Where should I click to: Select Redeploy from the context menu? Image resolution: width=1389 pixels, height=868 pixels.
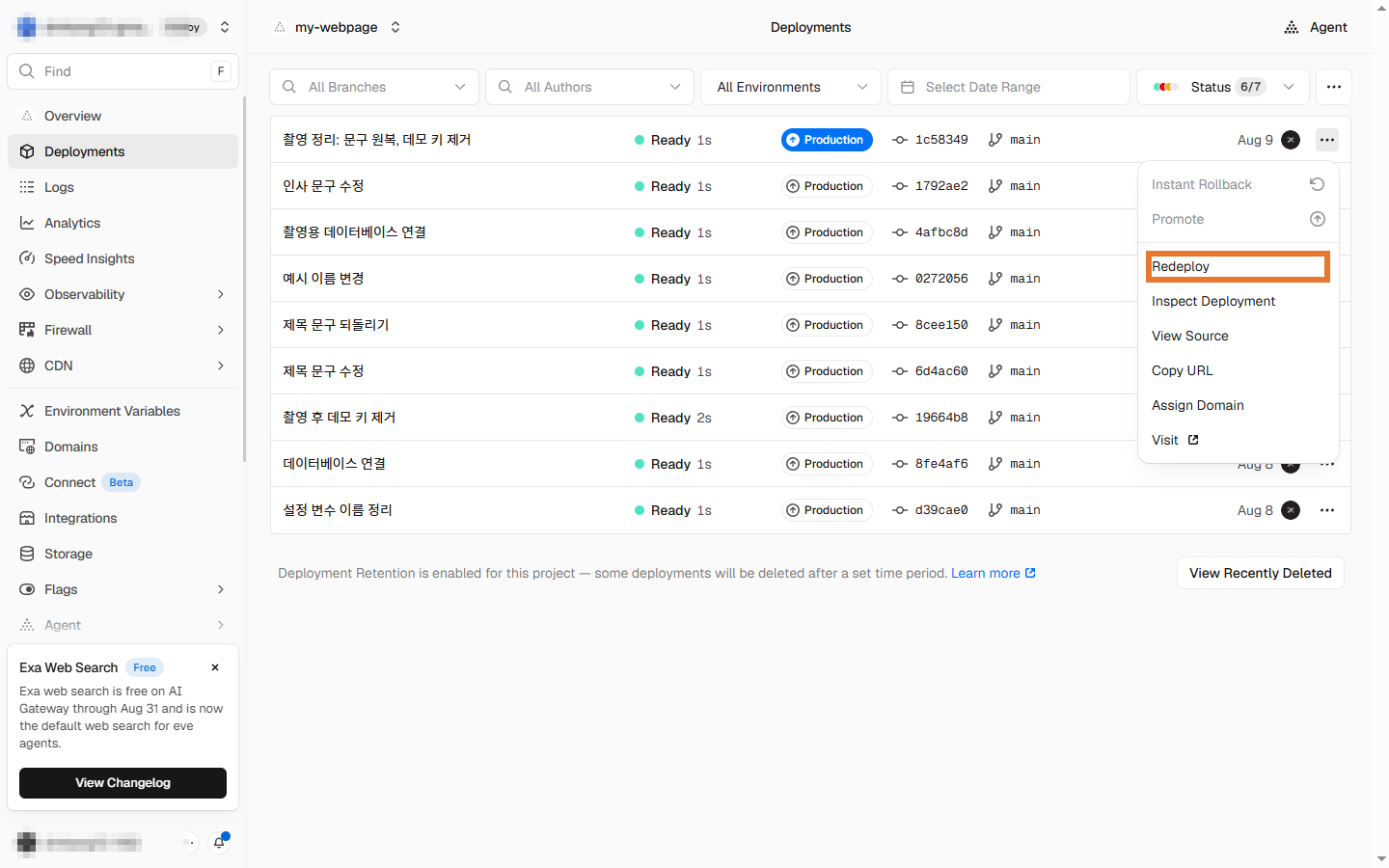click(1239, 266)
